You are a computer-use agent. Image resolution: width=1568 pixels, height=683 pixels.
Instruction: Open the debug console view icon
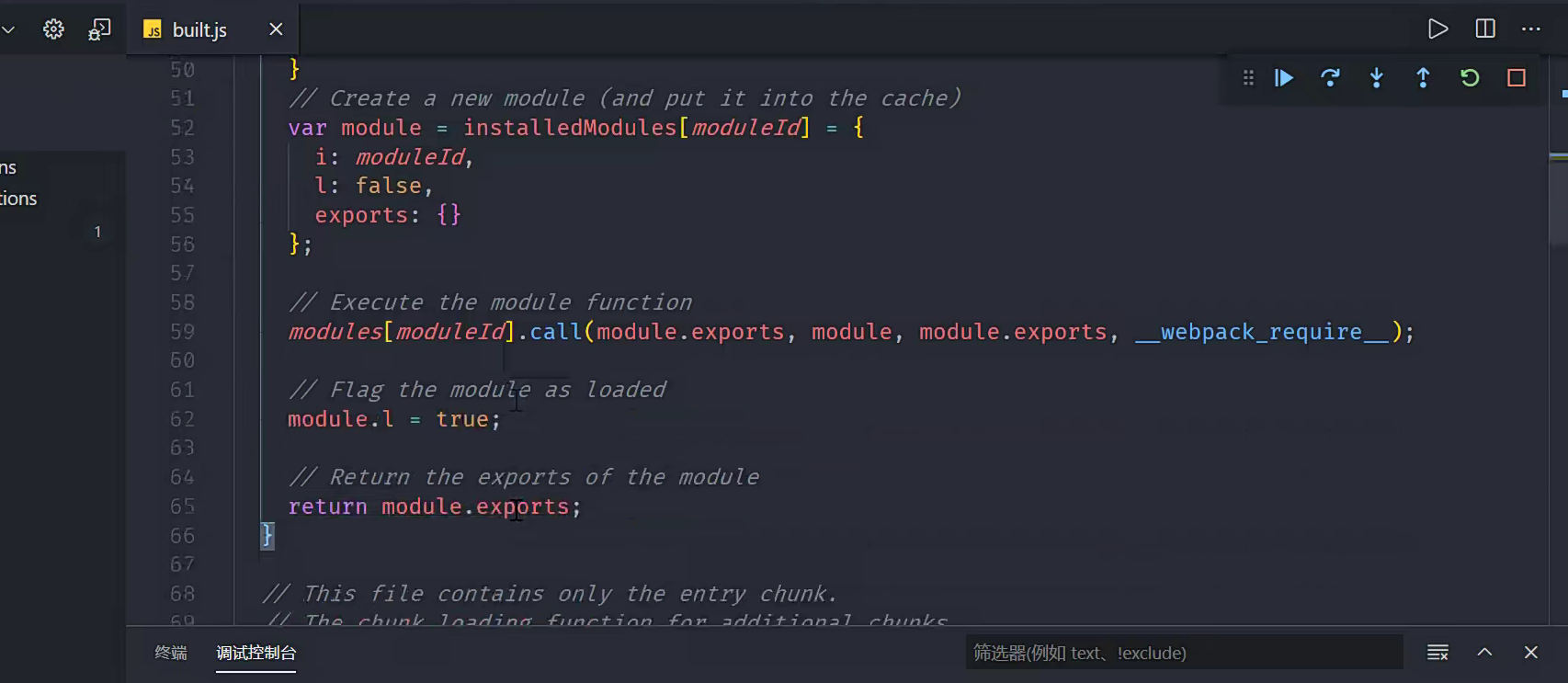coord(99,29)
